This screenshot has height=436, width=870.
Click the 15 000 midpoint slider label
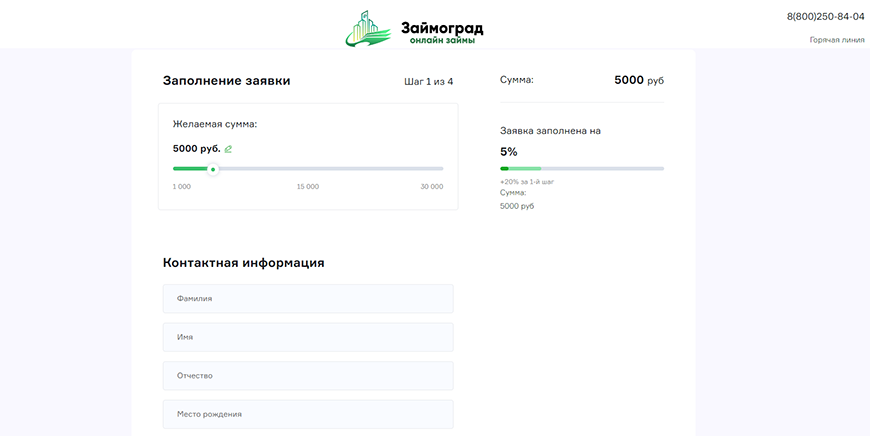coord(308,187)
